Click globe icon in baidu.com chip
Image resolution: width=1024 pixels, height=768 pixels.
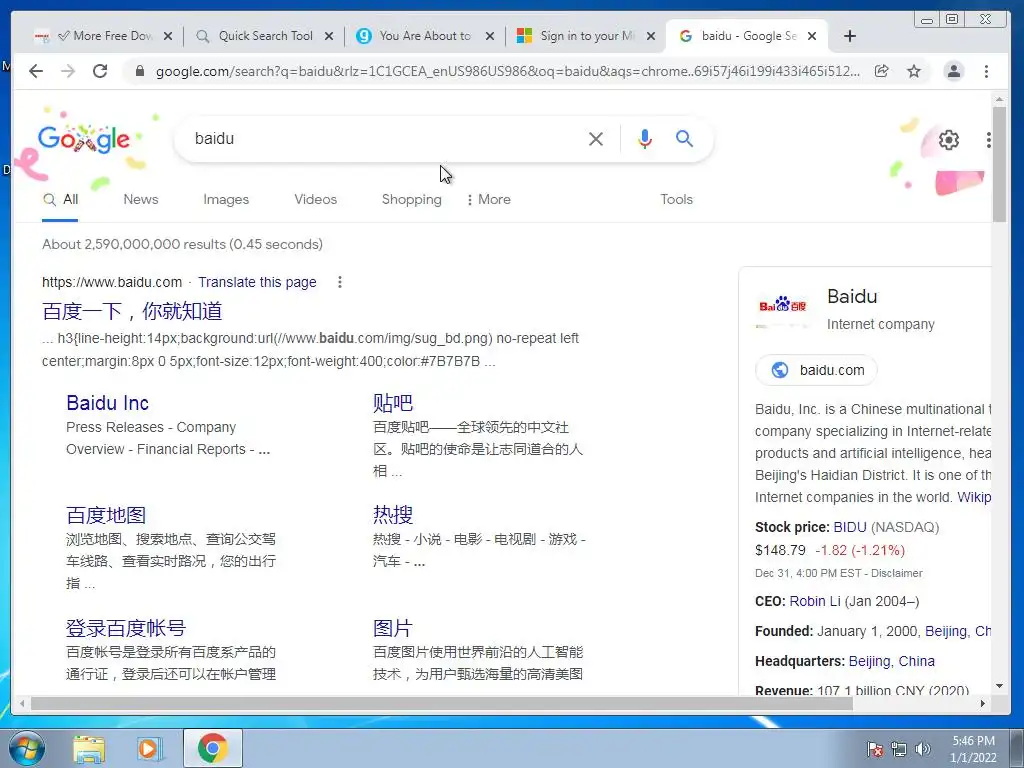coord(780,370)
